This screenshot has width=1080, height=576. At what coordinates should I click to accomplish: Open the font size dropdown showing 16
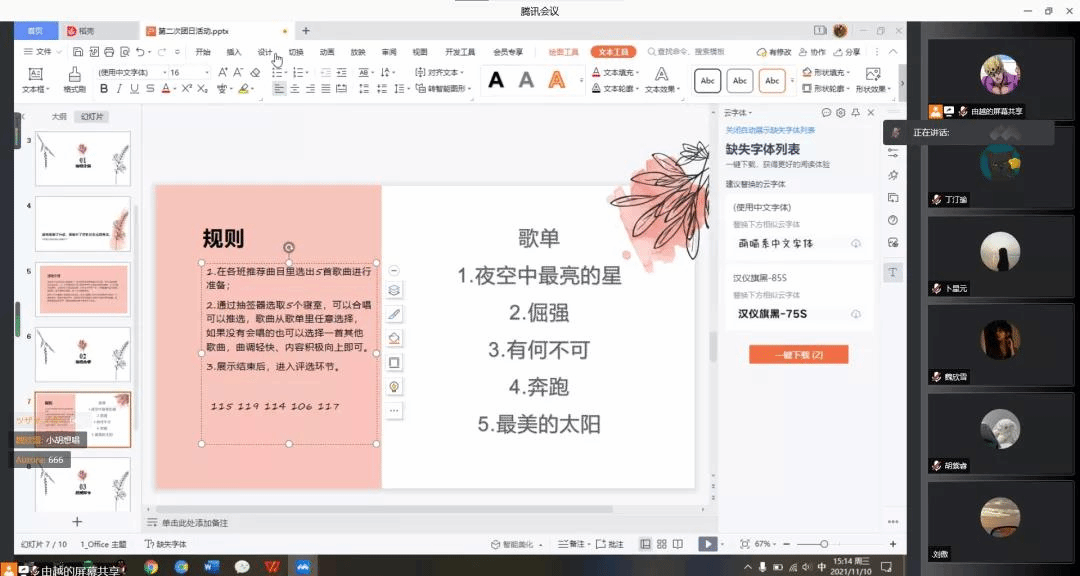[188, 72]
